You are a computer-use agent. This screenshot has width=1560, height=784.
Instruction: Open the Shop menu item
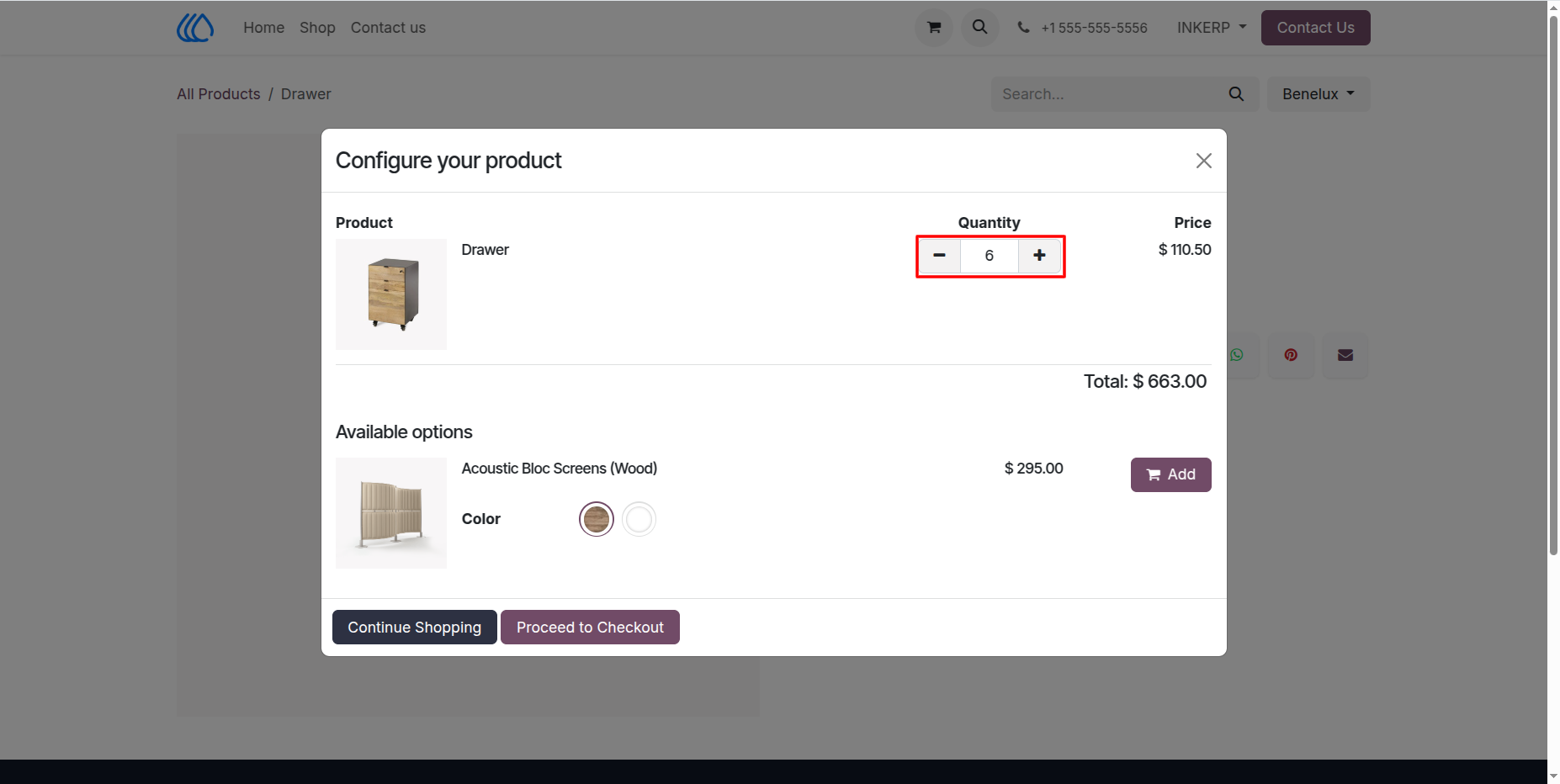(x=317, y=28)
